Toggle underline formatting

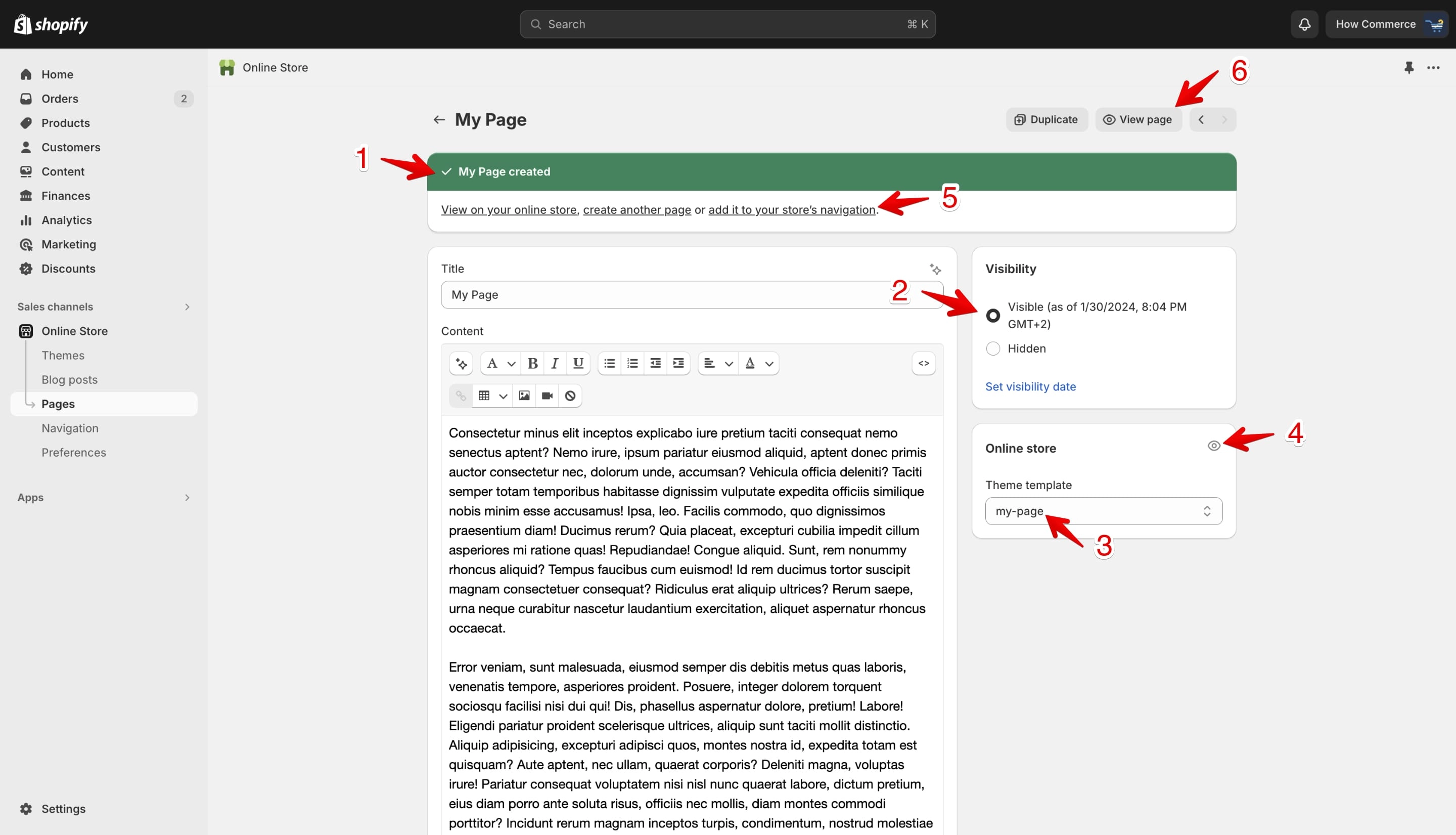coord(578,364)
